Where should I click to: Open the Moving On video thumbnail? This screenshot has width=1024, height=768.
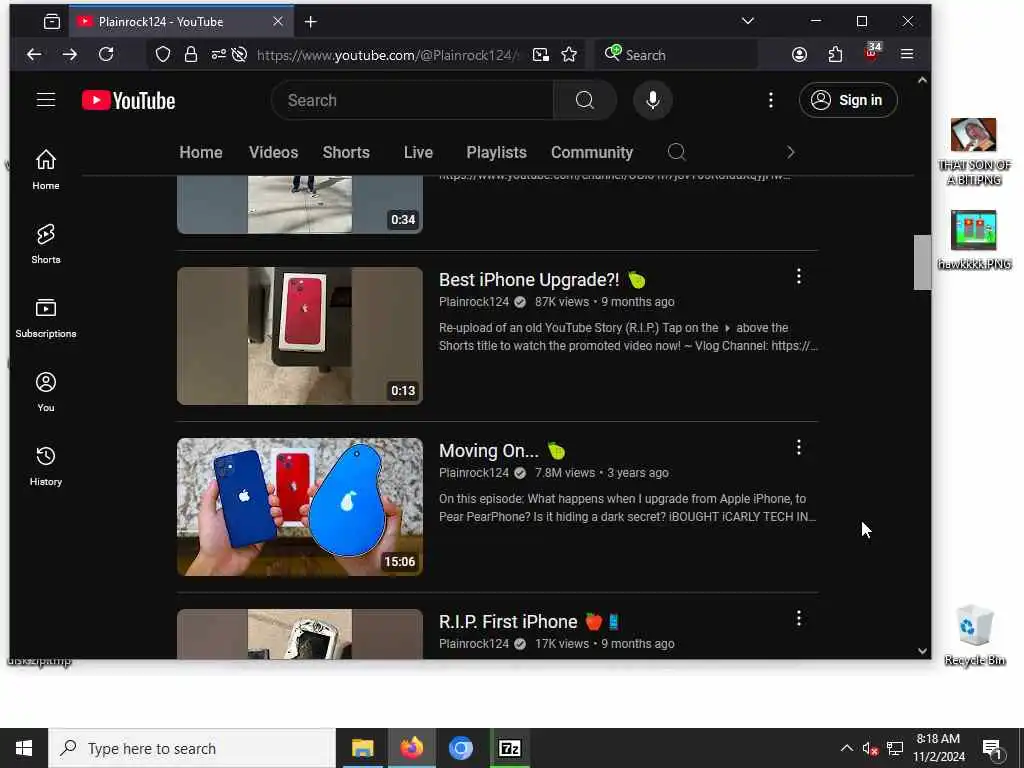click(300, 507)
